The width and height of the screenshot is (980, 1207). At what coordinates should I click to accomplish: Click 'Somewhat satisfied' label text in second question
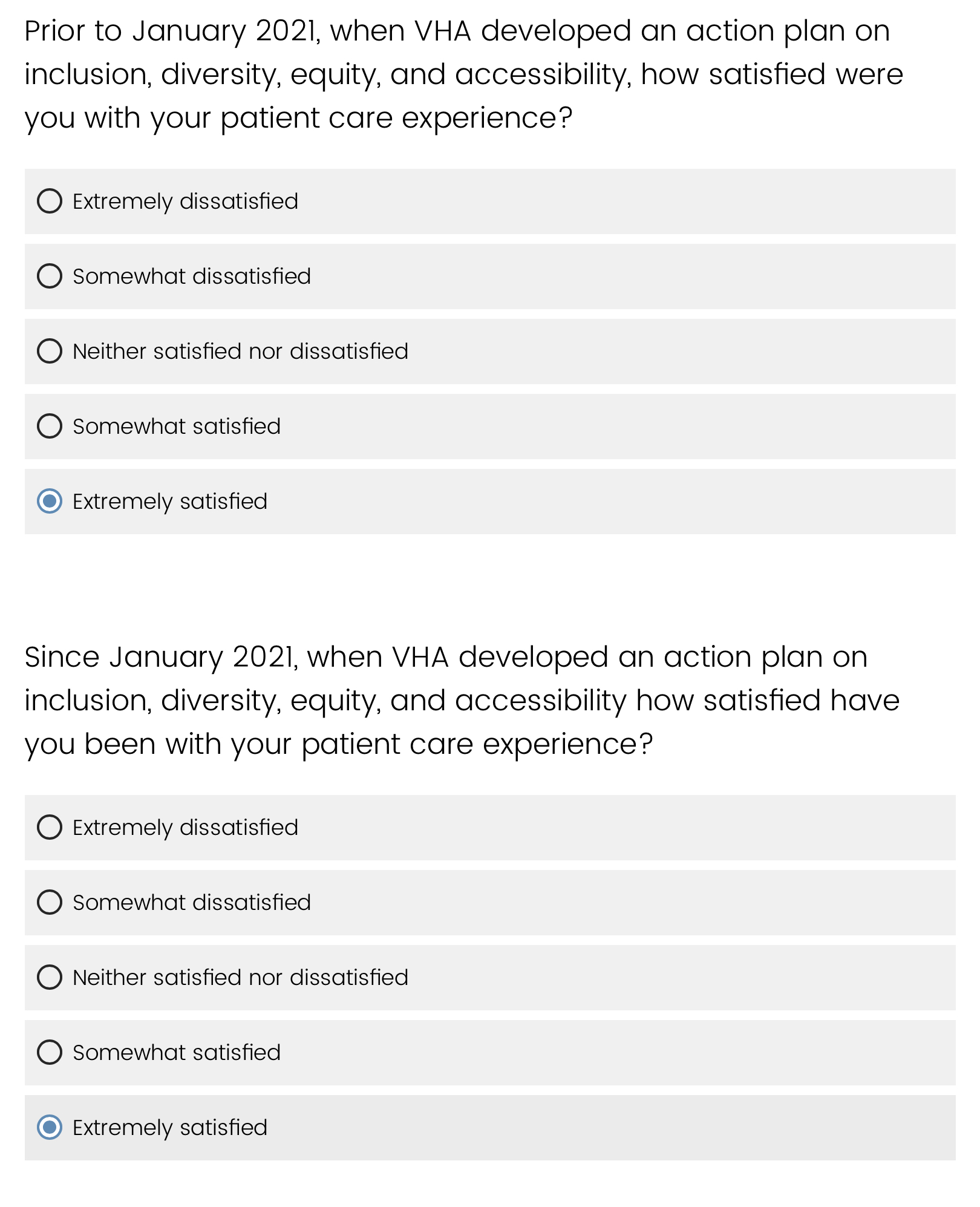click(x=177, y=1053)
